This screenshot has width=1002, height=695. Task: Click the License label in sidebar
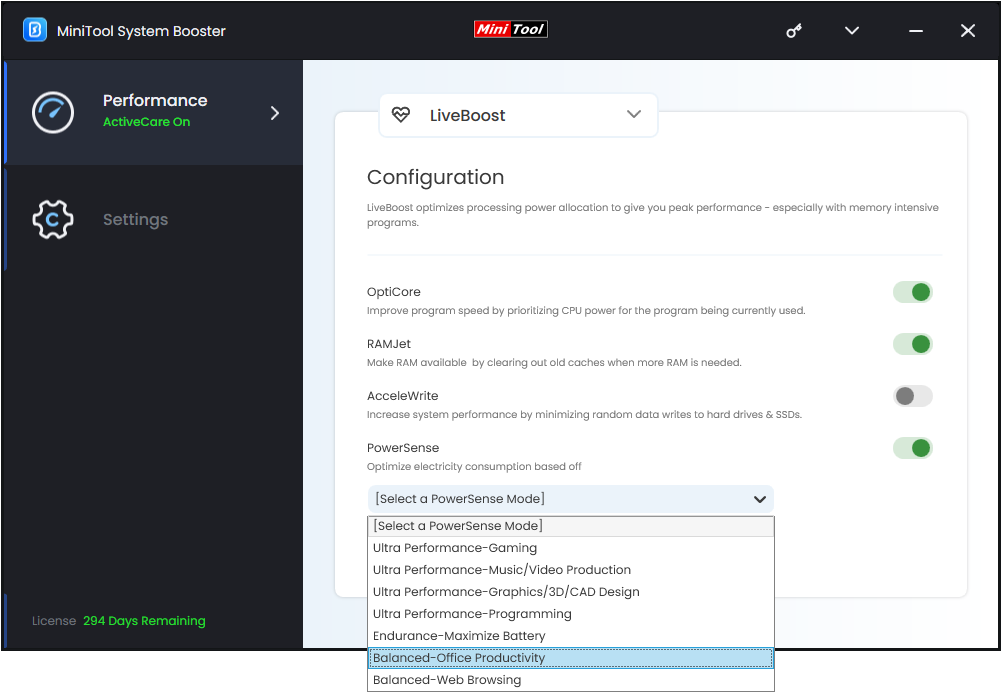point(54,621)
